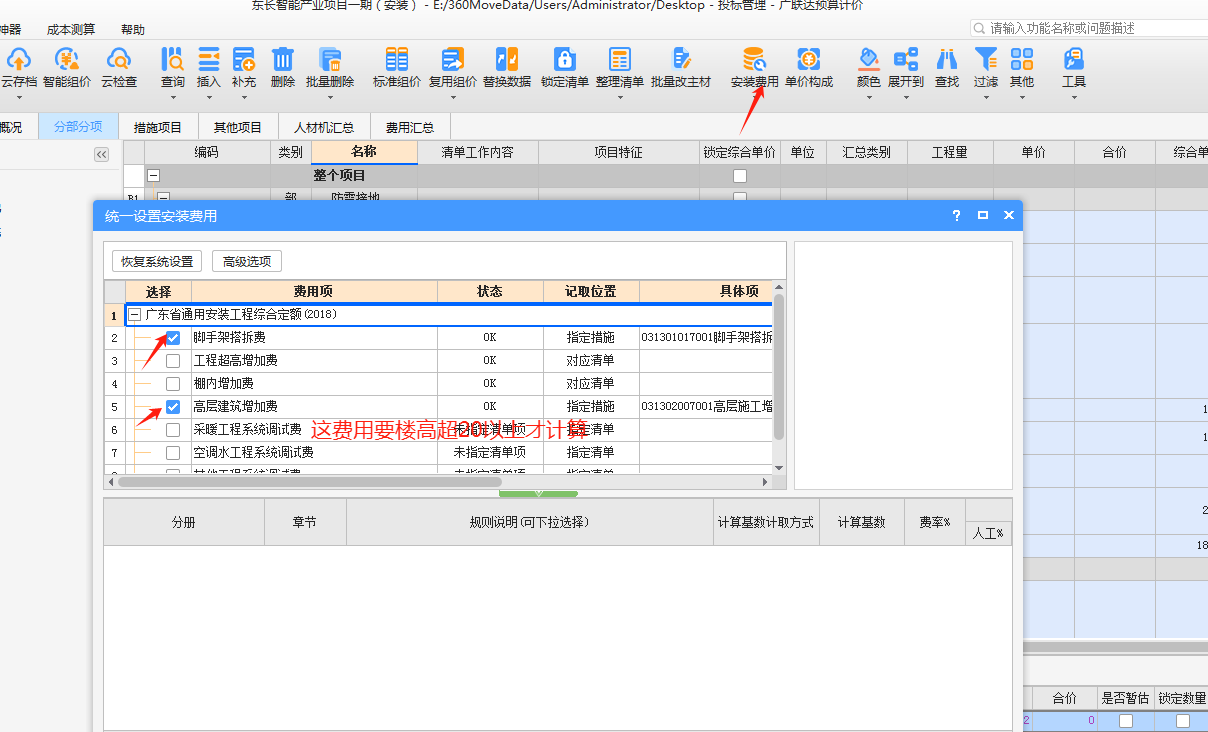Toggle the 锁定数量 checkbox at bottom right
This screenshot has height=732, width=1208.
(1183, 720)
